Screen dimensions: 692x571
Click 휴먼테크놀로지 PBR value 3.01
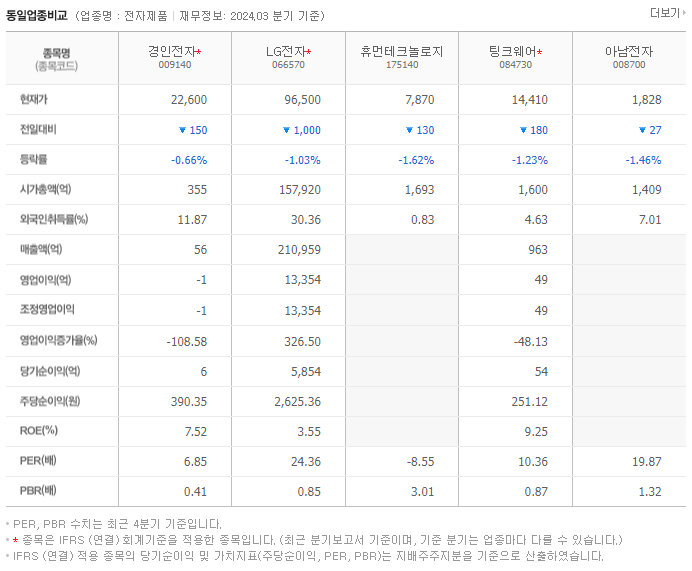click(x=423, y=492)
